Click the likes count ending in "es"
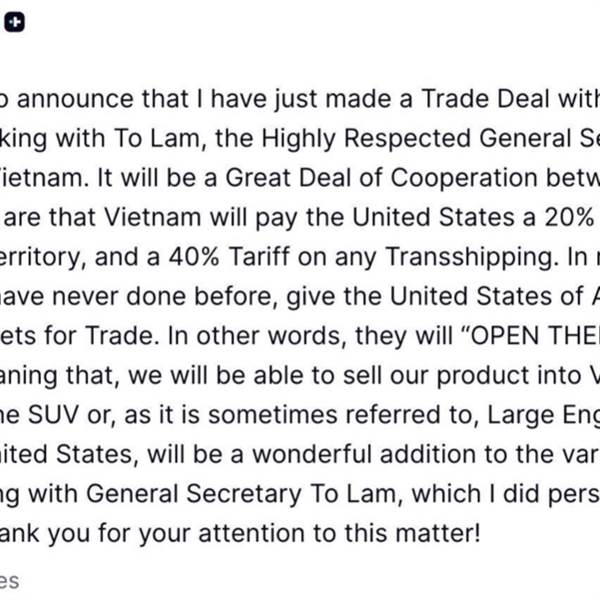 pos(9,581)
